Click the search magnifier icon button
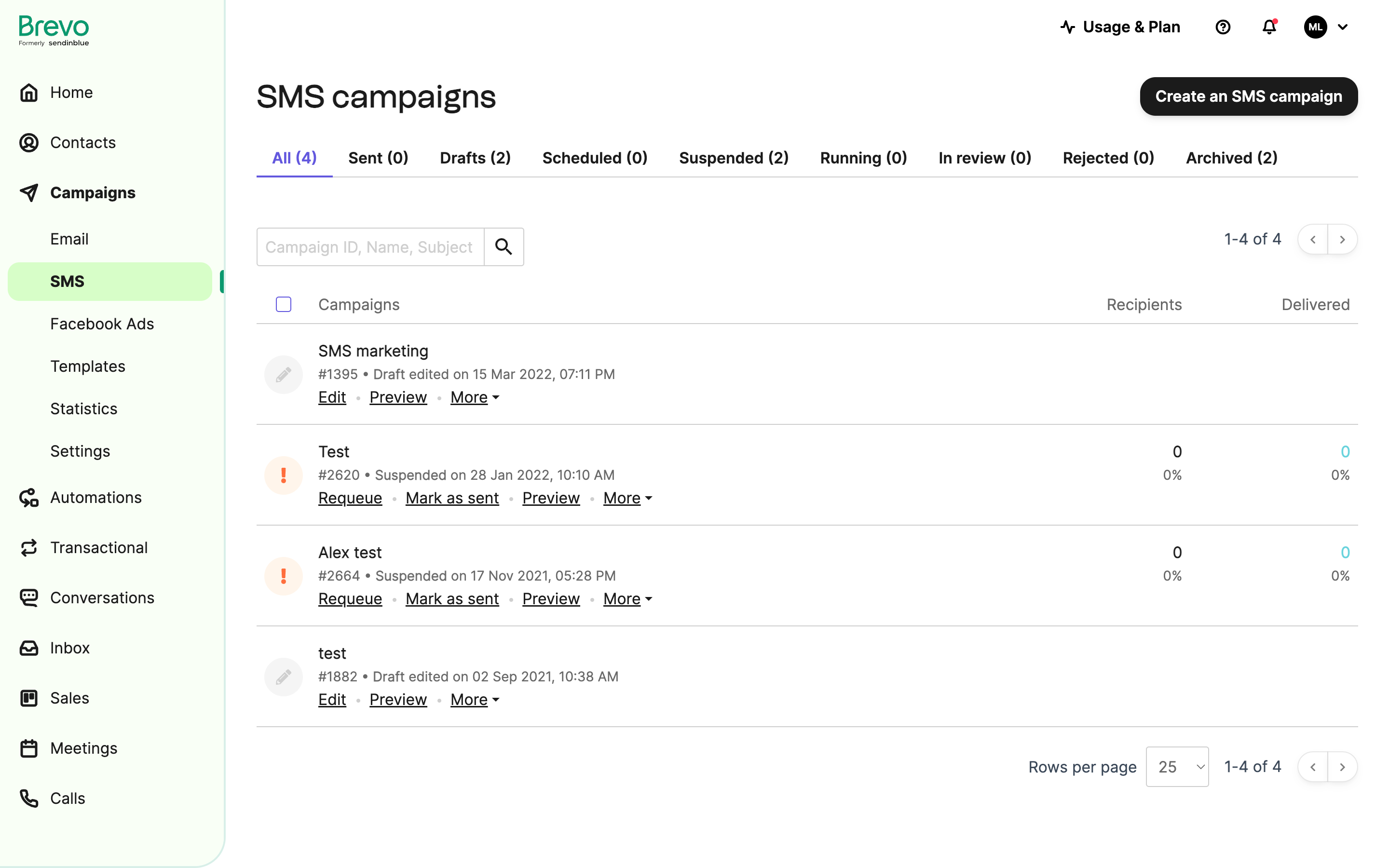 click(504, 247)
